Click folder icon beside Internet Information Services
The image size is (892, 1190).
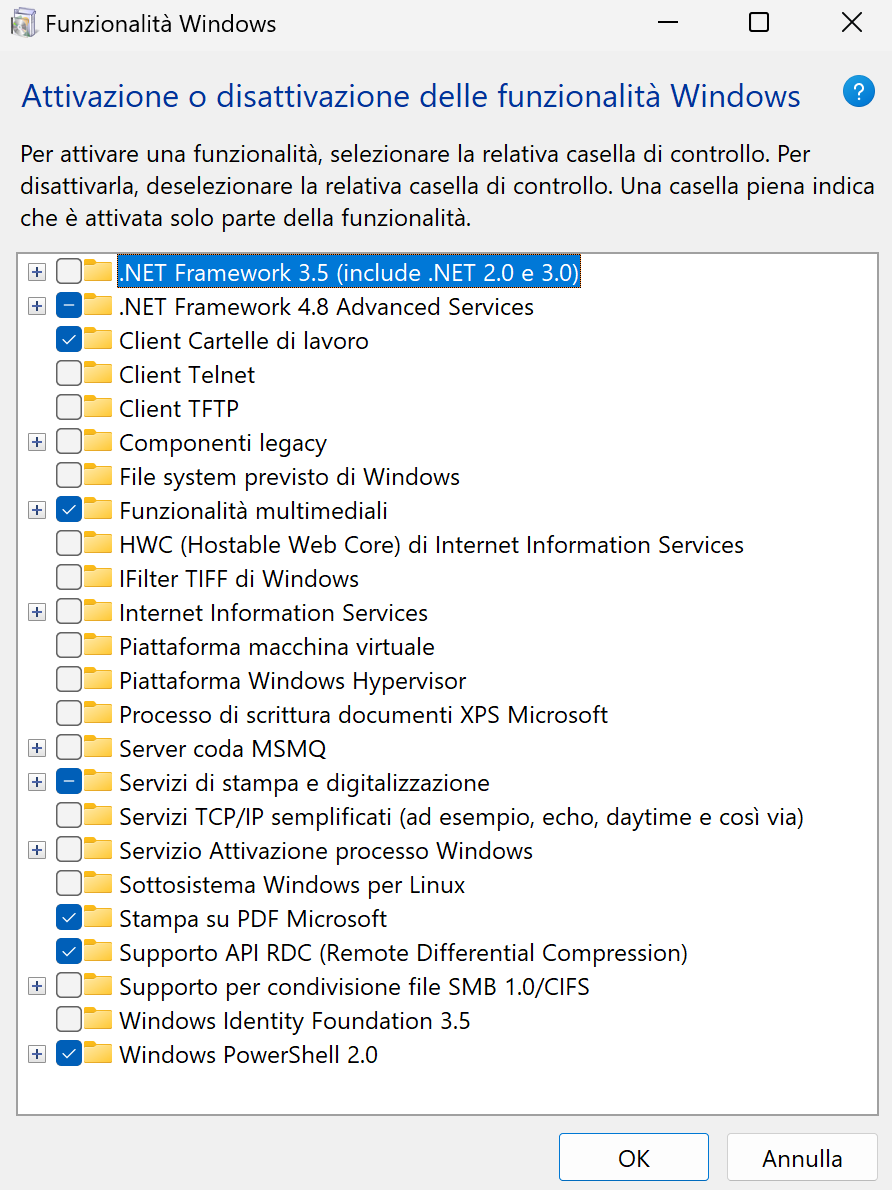point(98,613)
